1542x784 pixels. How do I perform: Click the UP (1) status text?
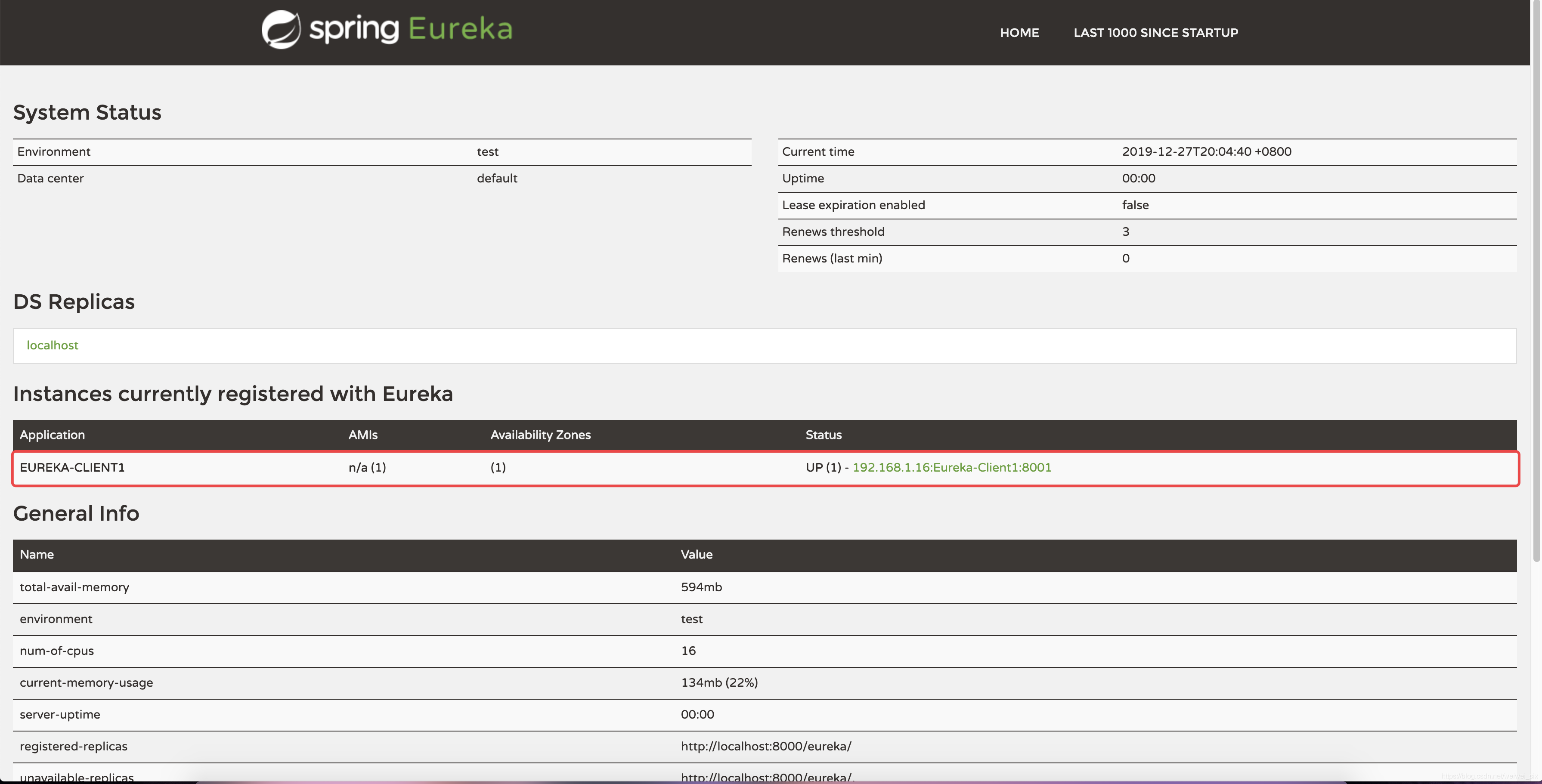pos(823,467)
